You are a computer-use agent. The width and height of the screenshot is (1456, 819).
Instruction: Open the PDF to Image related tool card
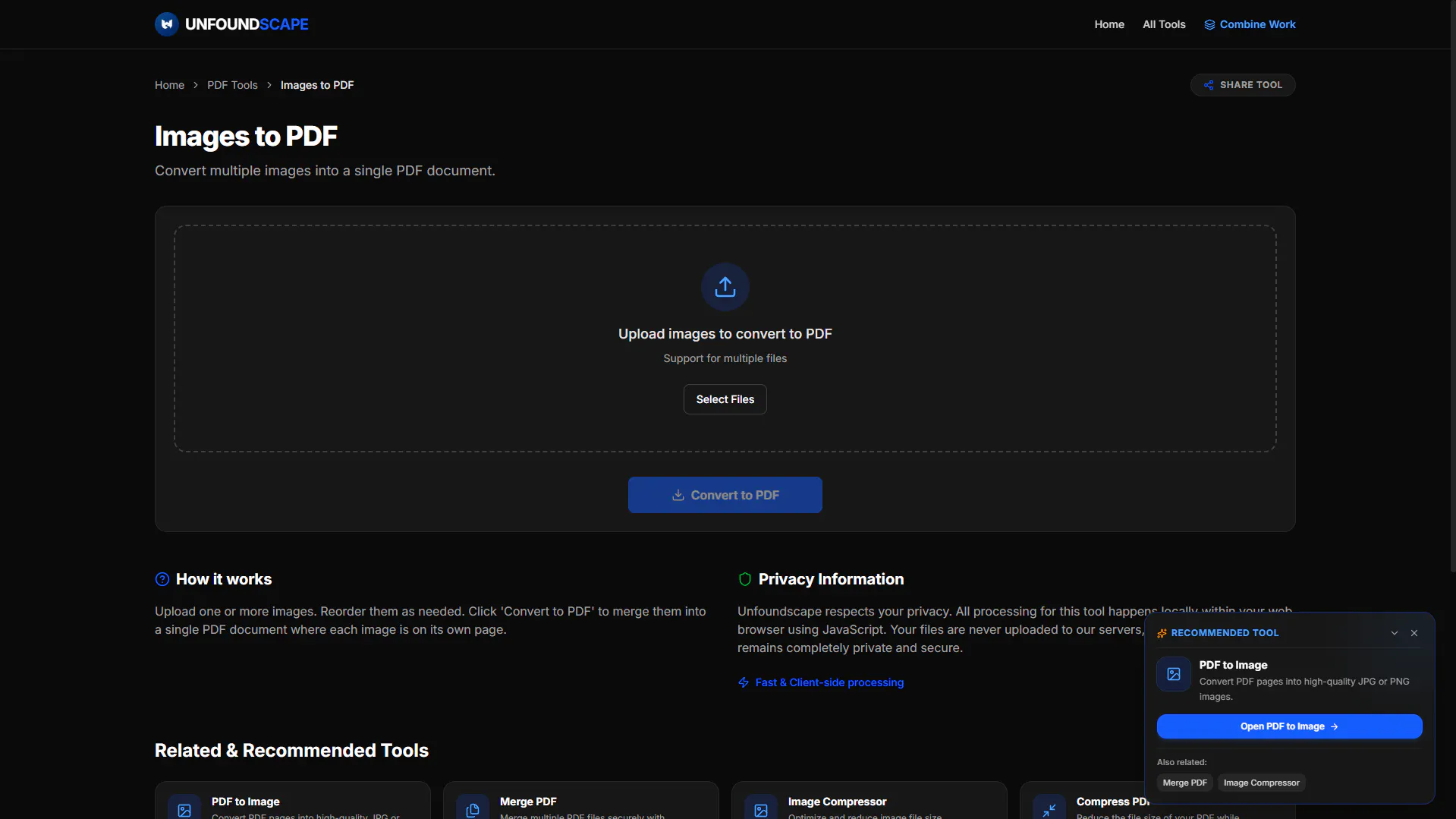(x=293, y=800)
